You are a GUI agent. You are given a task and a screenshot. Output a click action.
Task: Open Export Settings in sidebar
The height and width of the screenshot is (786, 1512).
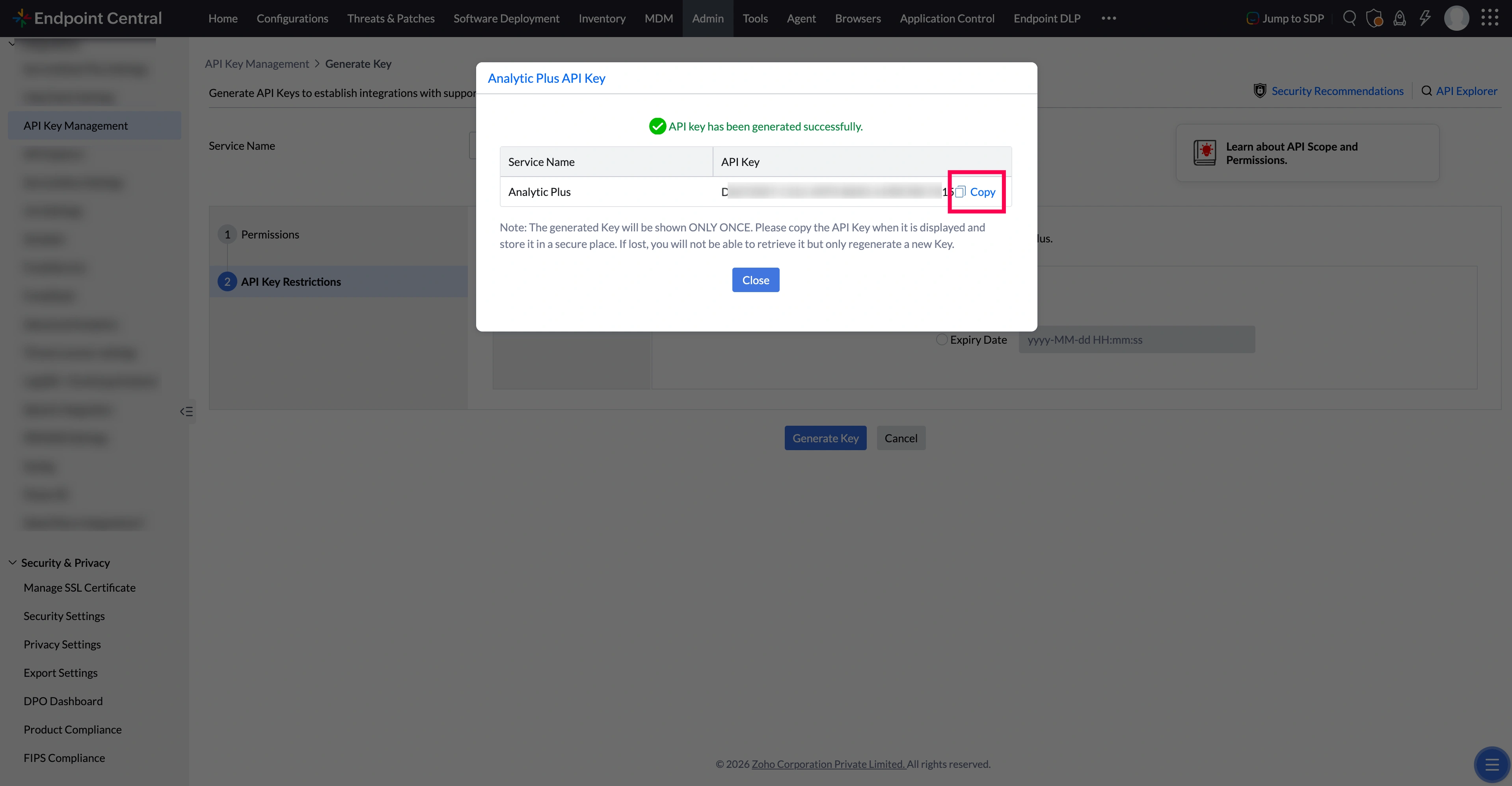click(60, 673)
